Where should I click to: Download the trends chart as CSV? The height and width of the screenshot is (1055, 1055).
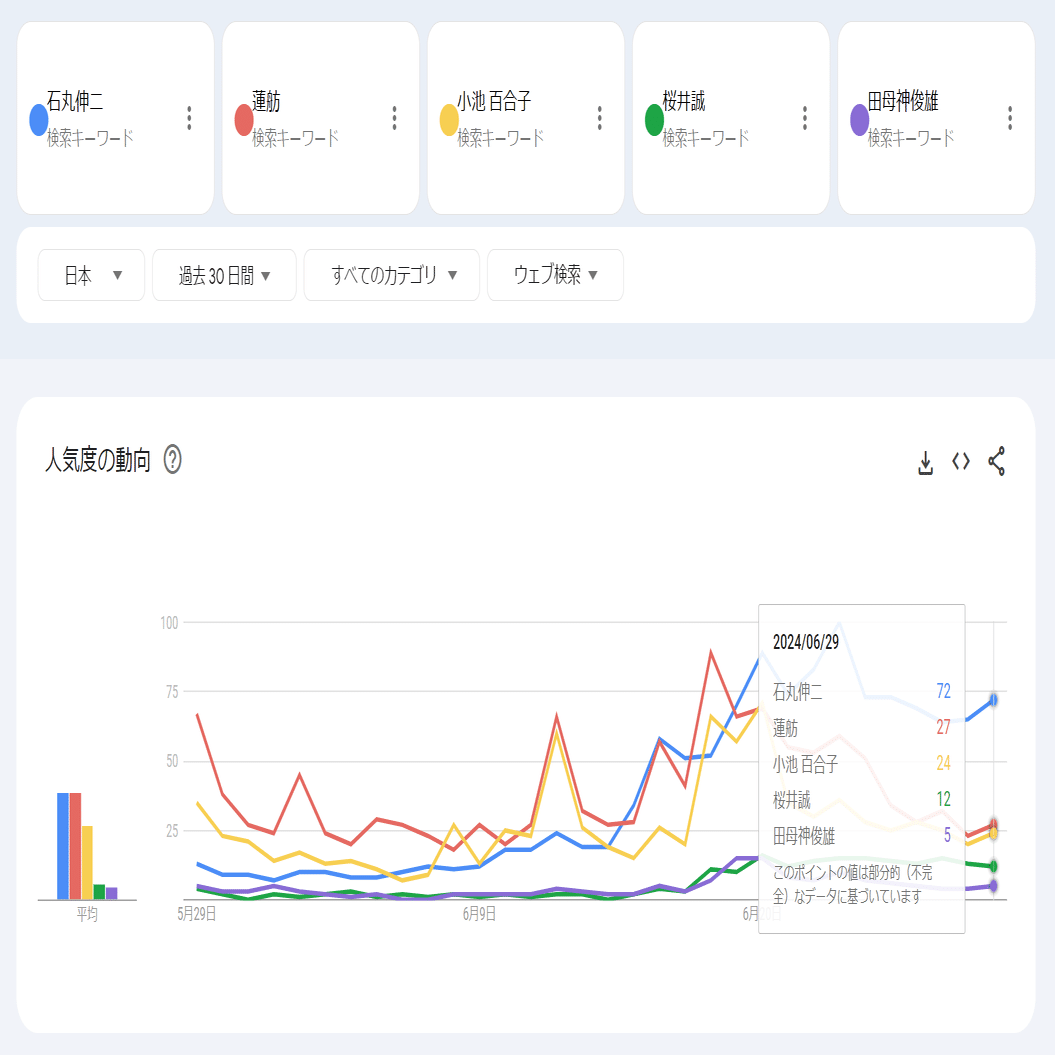click(x=923, y=462)
